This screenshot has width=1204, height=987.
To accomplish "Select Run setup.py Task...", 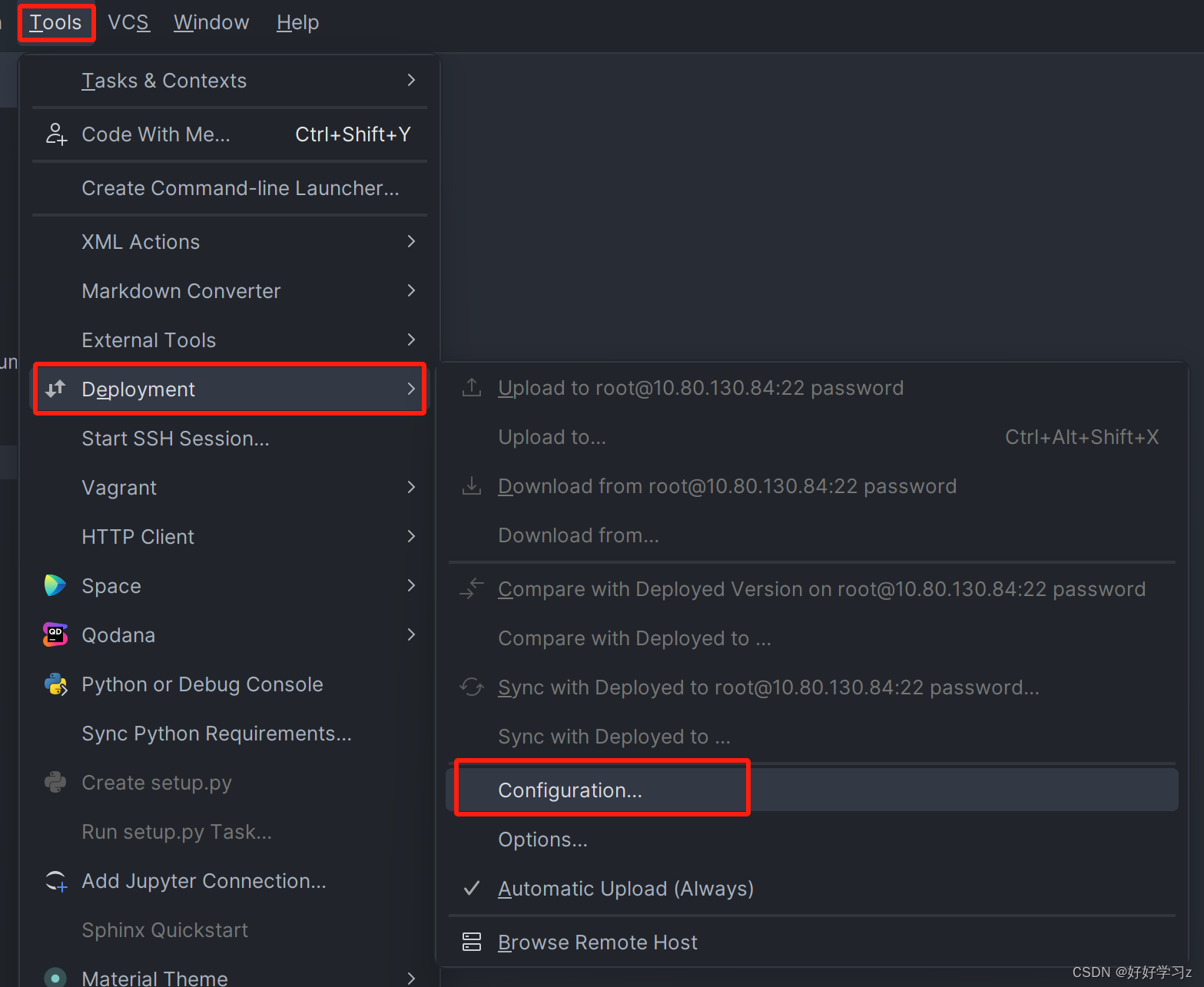I will [x=229, y=831].
